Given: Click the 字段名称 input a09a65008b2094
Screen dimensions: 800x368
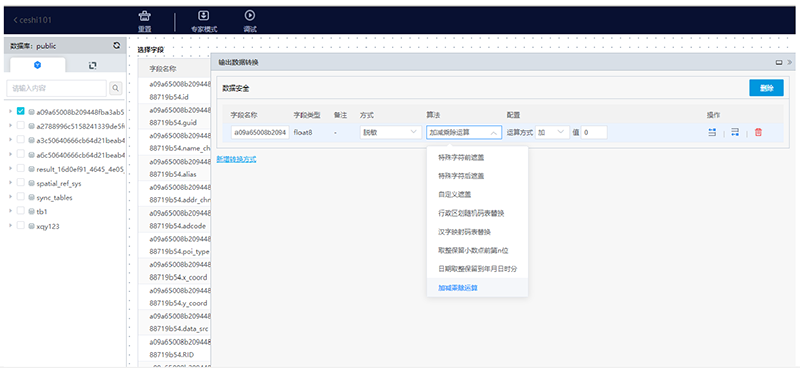Looking at the screenshot, I should (x=260, y=132).
